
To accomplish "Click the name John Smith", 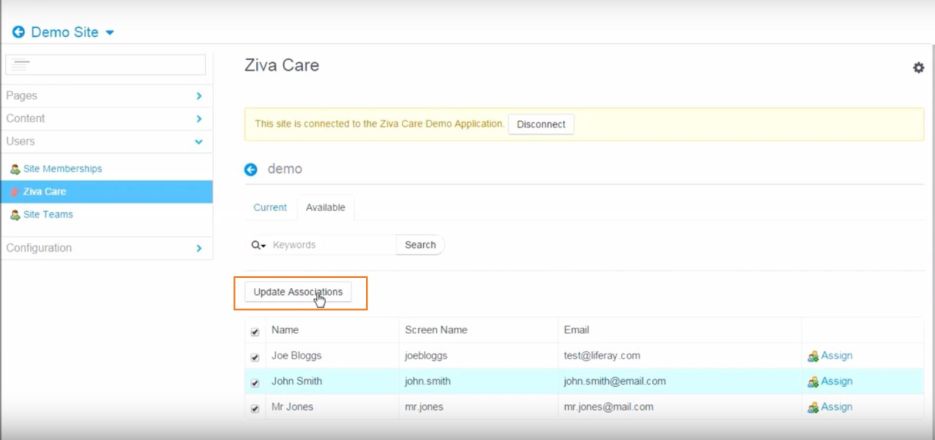I will coord(296,381).
